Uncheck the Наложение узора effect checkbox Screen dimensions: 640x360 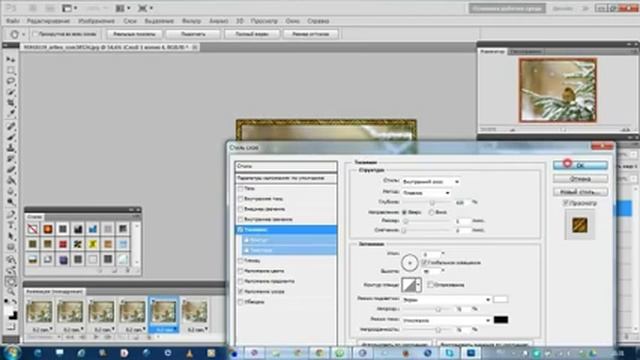click(x=240, y=291)
